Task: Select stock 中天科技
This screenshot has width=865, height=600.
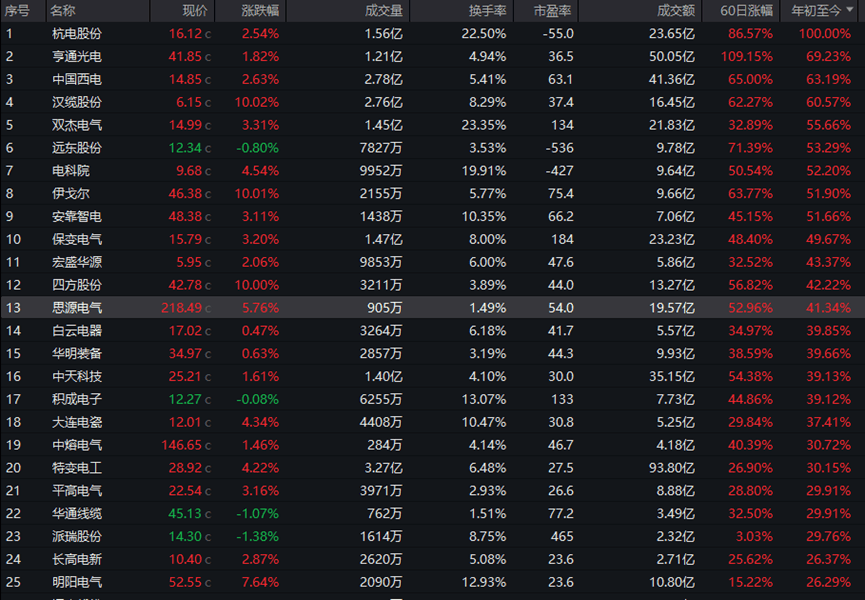Action: tap(77, 377)
